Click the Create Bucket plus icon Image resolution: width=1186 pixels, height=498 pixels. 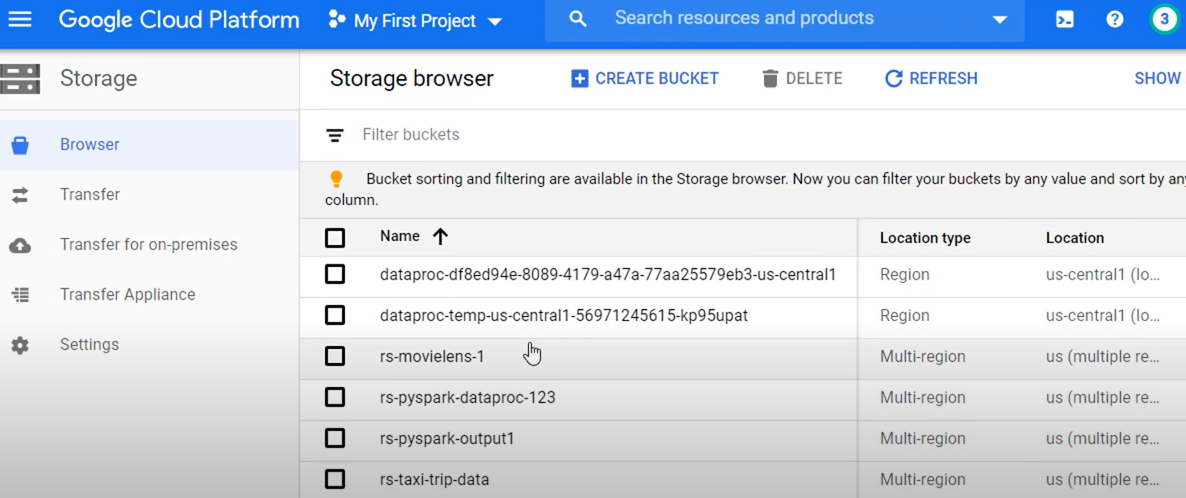coord(579,79)
